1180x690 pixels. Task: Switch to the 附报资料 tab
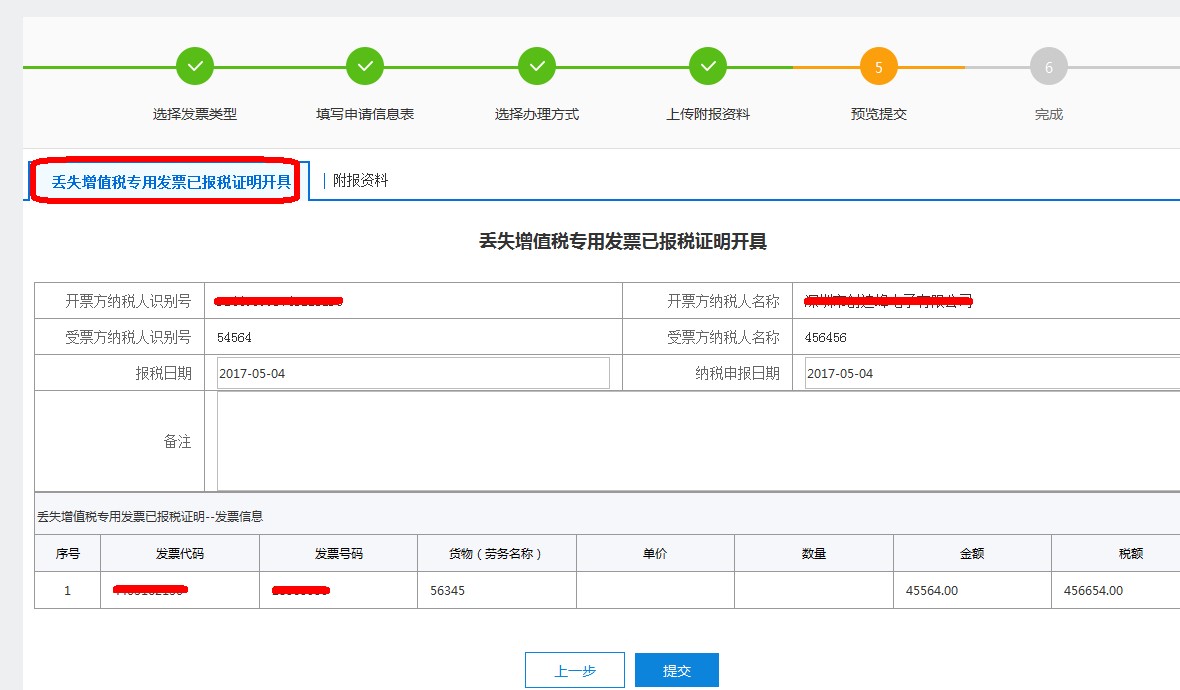(x=360, y=181)
